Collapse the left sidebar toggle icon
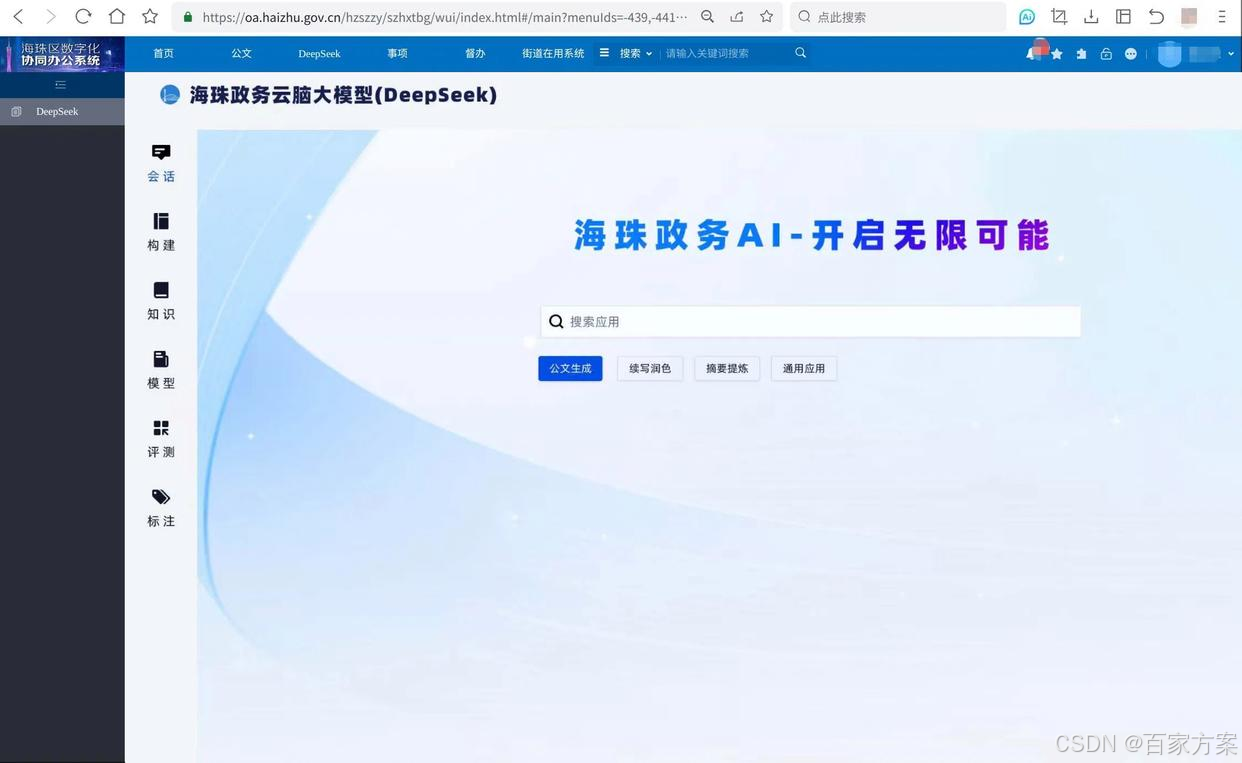Image resolution: width=1242 pixels, height=763 pixels. click(61, 85)
